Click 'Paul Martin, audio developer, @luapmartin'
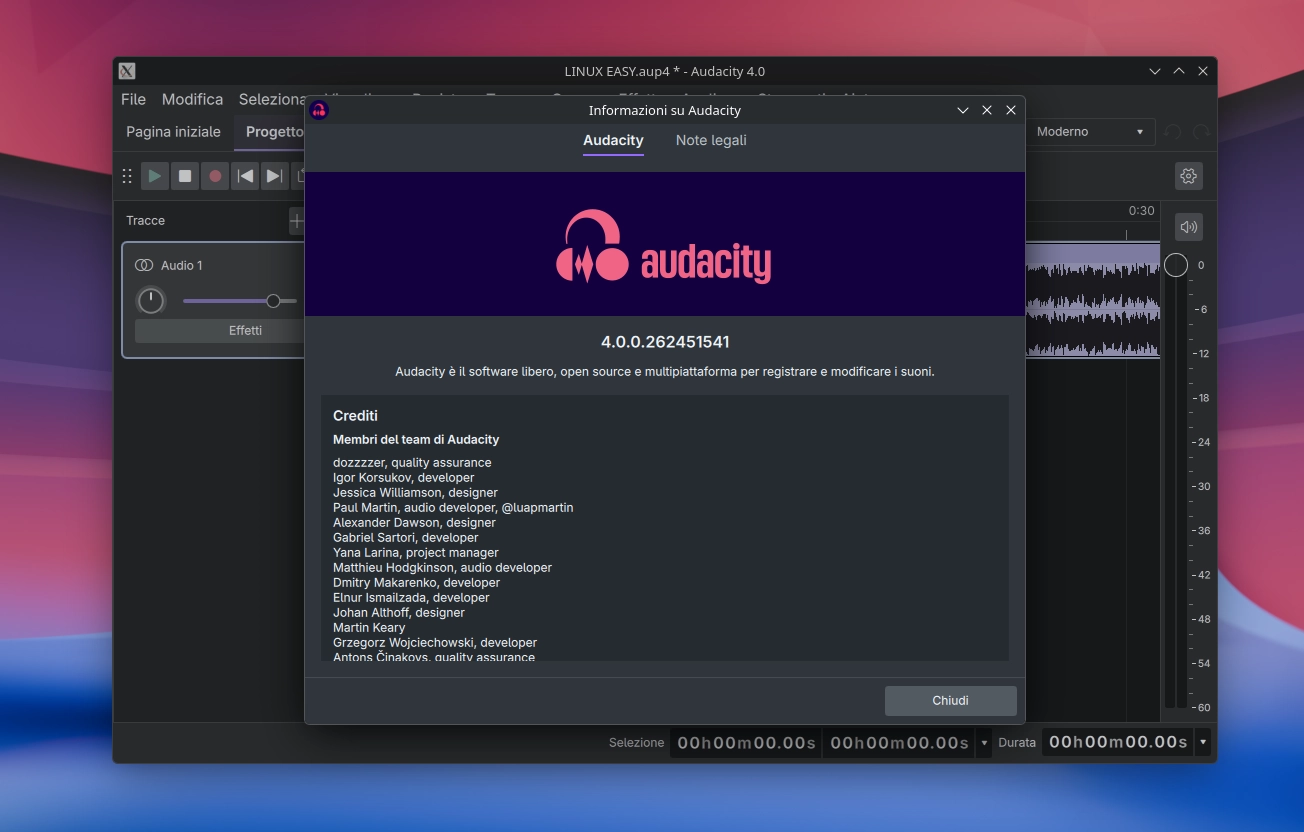 (x=453, y=508)
